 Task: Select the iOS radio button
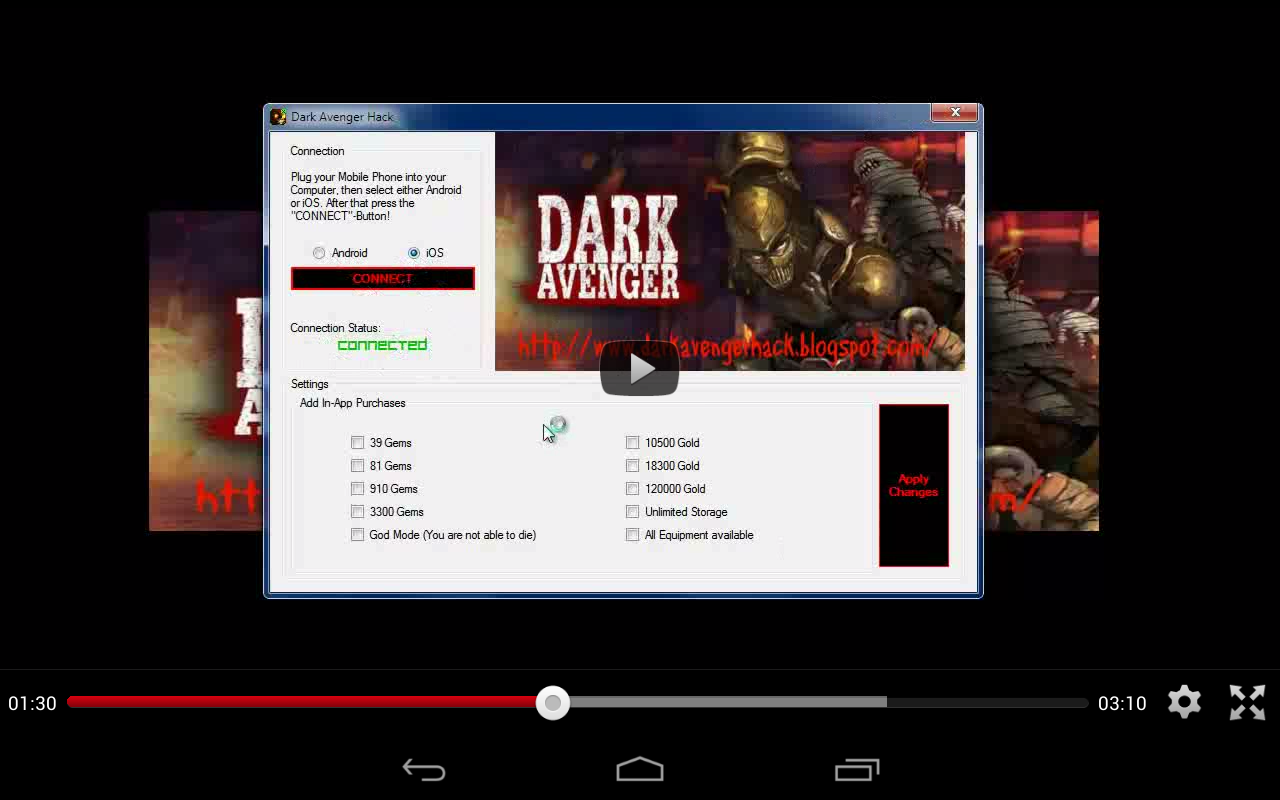(414, 253)
